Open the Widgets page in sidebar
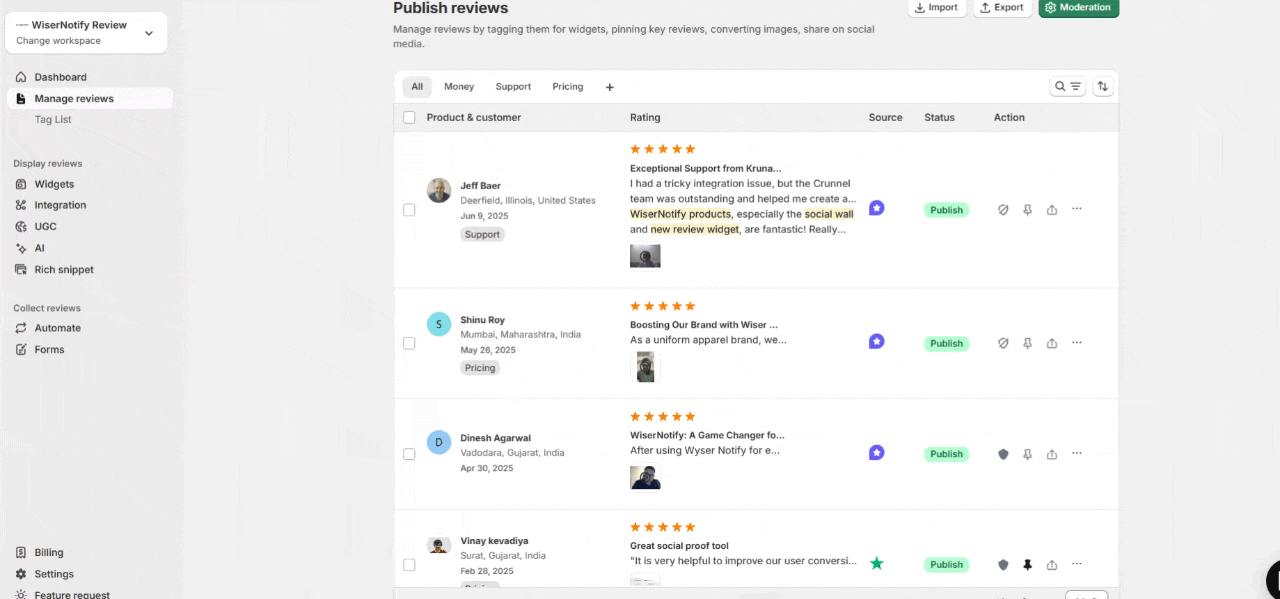The width and height of the screenshot is (1280, 599). pyautogui.click(x=54, y=184)
